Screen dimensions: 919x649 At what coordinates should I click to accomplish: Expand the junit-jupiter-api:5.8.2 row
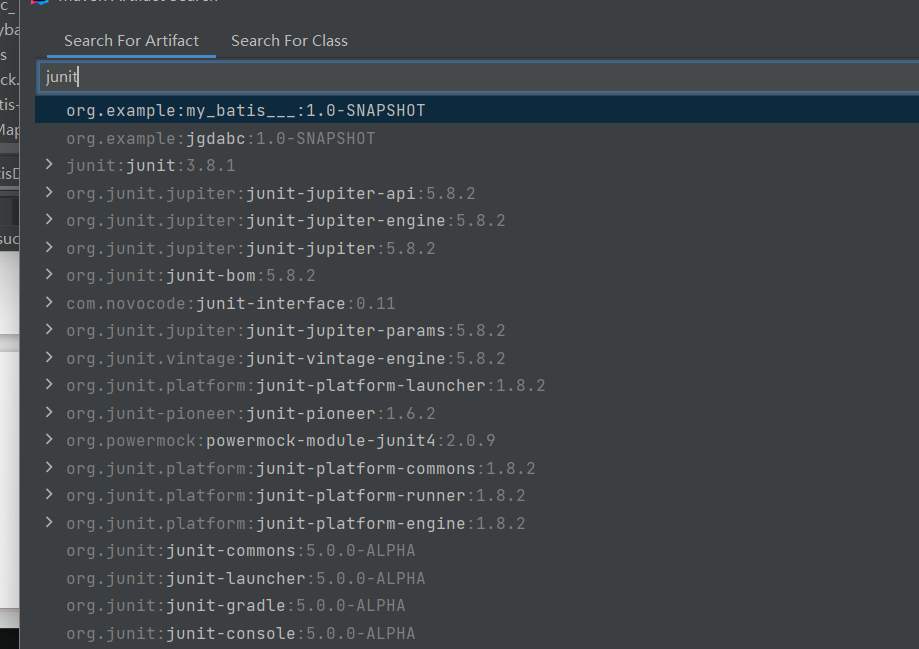coord(49,192)
